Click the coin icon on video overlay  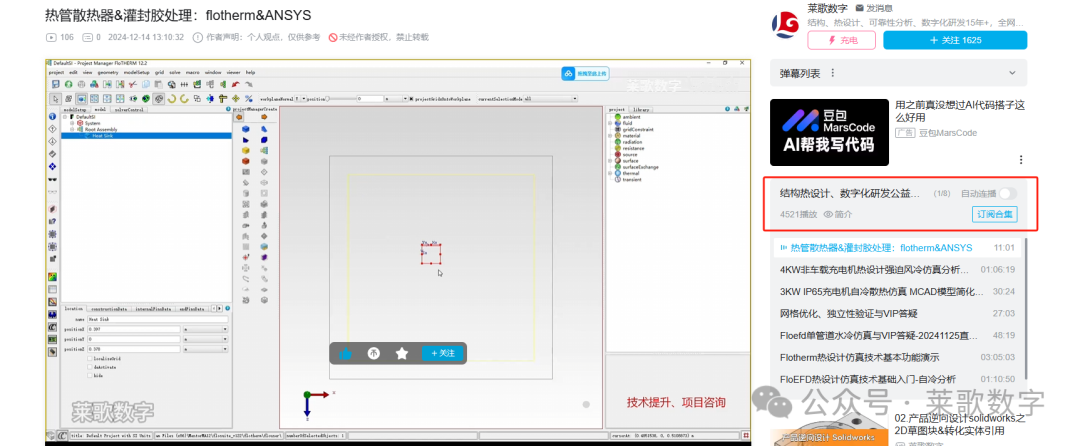373,353
